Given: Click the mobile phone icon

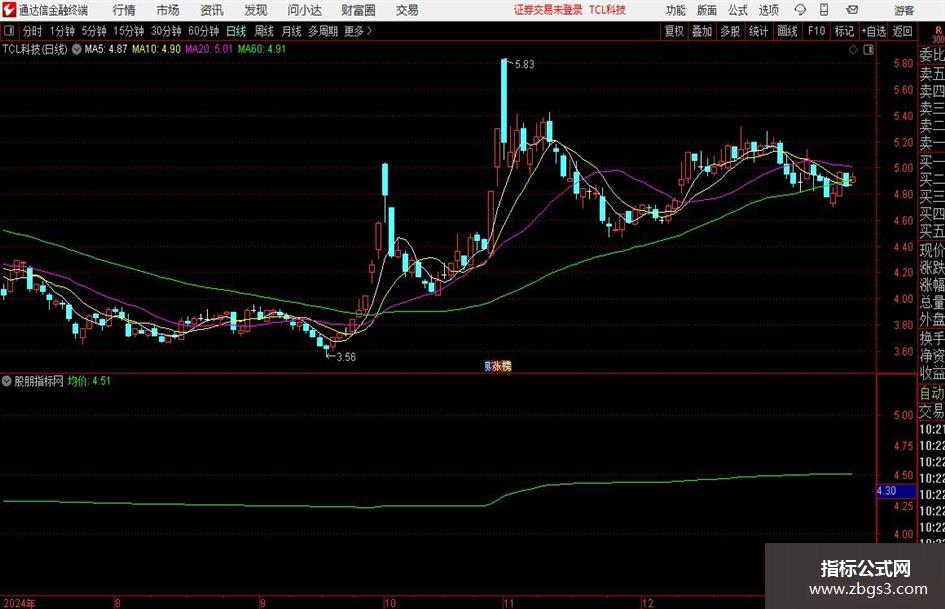Looking at the screenshot, I should (824, 10).
